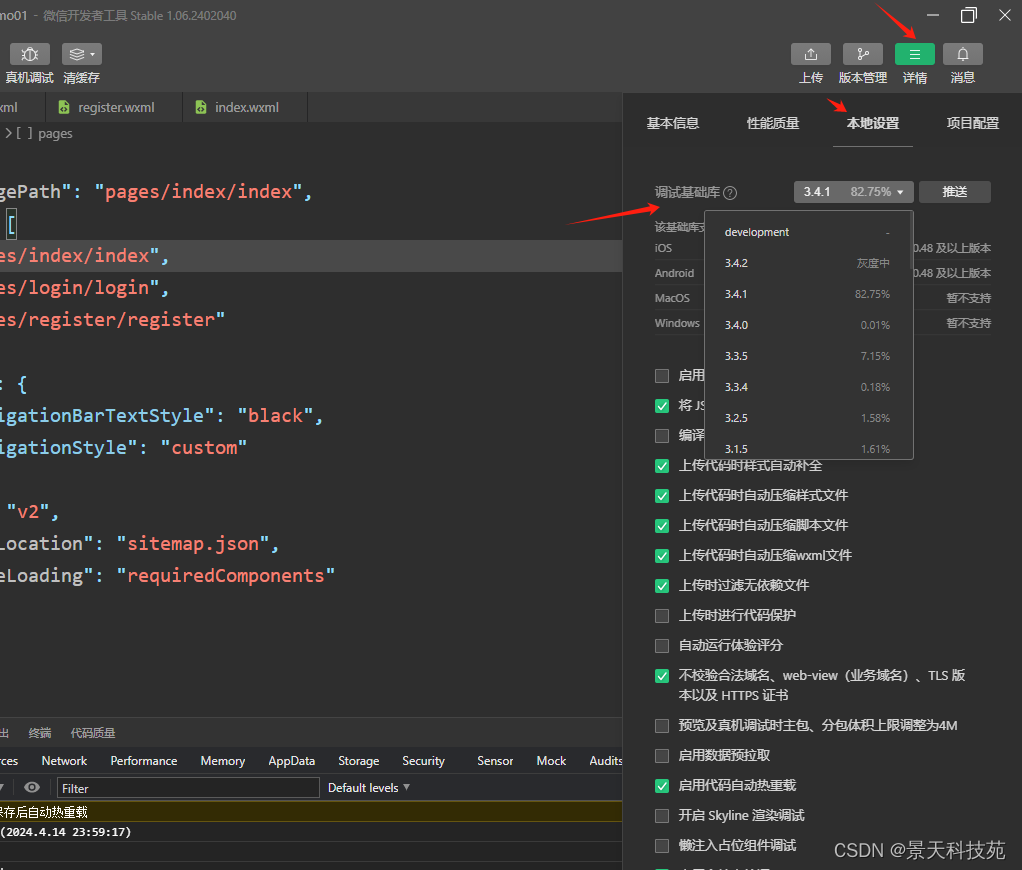The height and width of the screenshot is (870, 1022).
Task: Uncheck 上传代码时样式自动补全
Action: [x=662, y=466]
